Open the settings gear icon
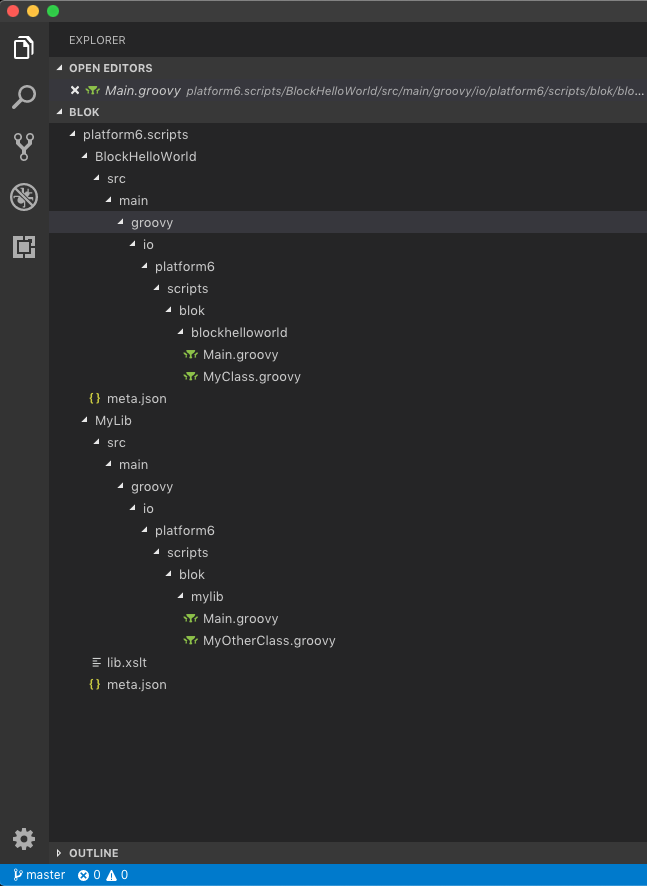Screen dimensions: 647x886 pyautogui.click(x=23, y=839)
